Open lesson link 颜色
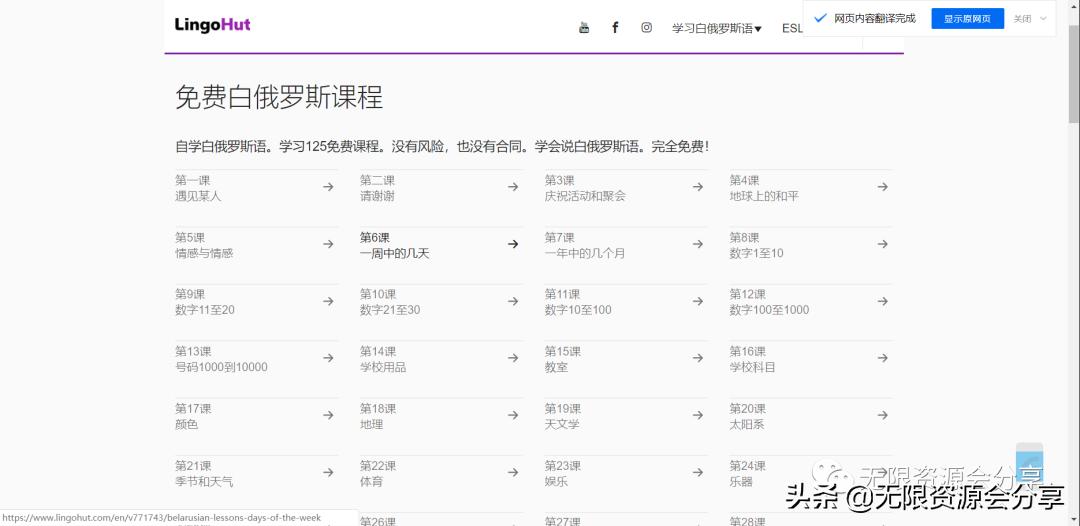 coord(187,425)
